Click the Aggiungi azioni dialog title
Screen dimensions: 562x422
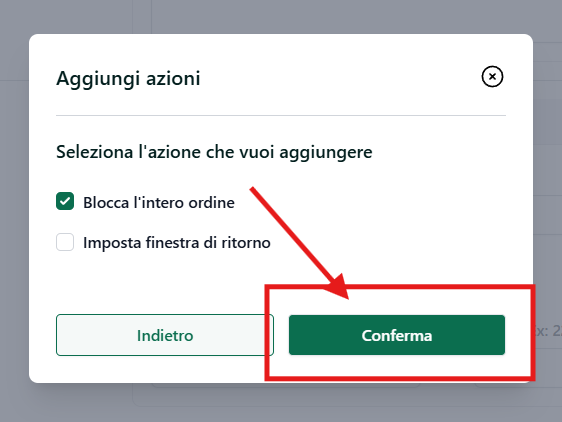tap(128, 78)
